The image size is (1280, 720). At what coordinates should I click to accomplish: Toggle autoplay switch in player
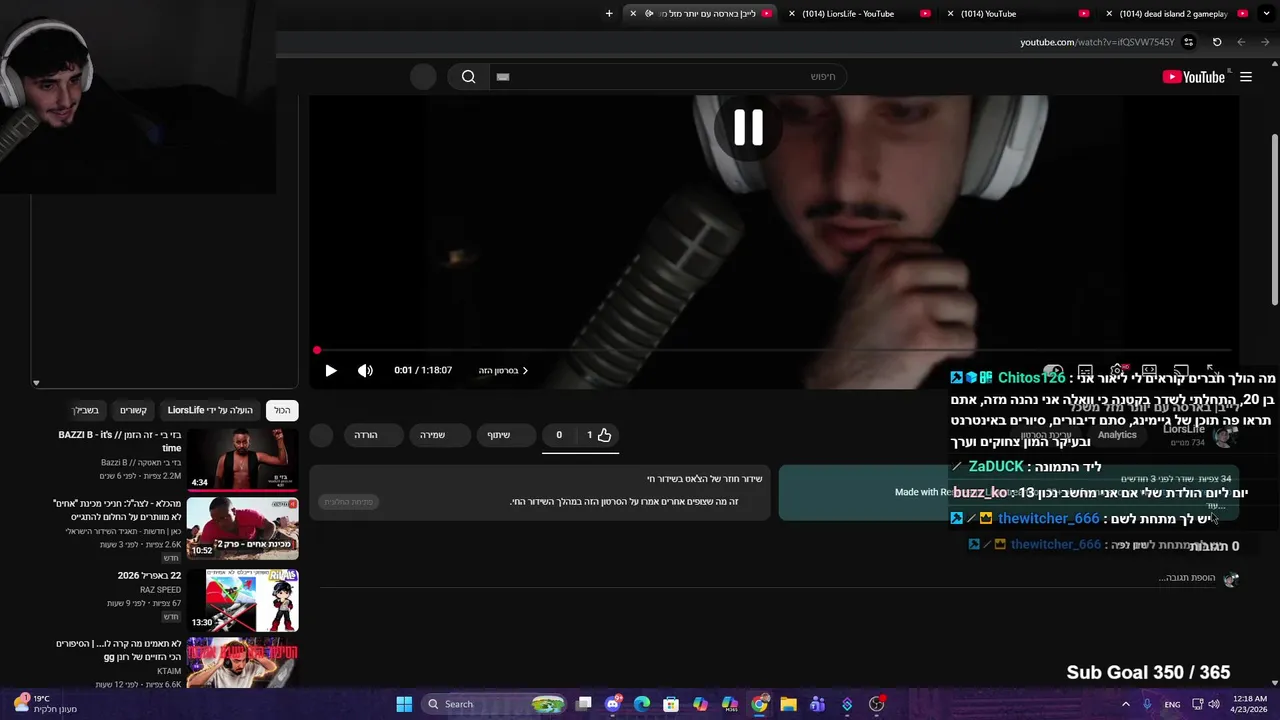[x=1053, y=371]
